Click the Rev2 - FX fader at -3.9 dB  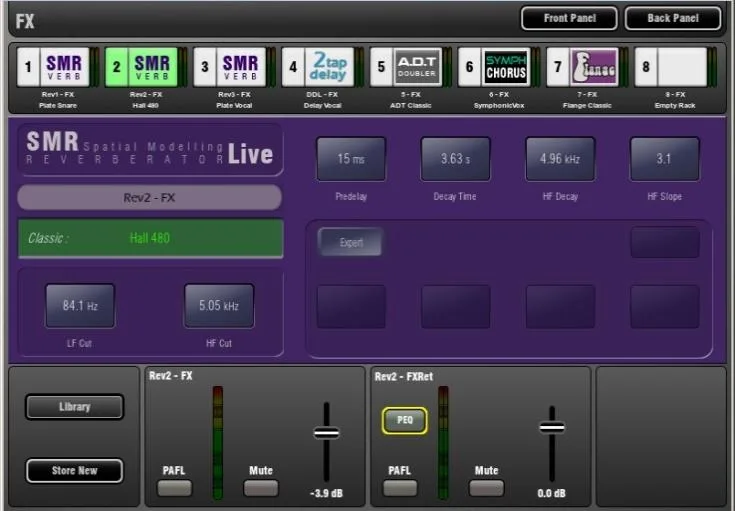point(326,432)
